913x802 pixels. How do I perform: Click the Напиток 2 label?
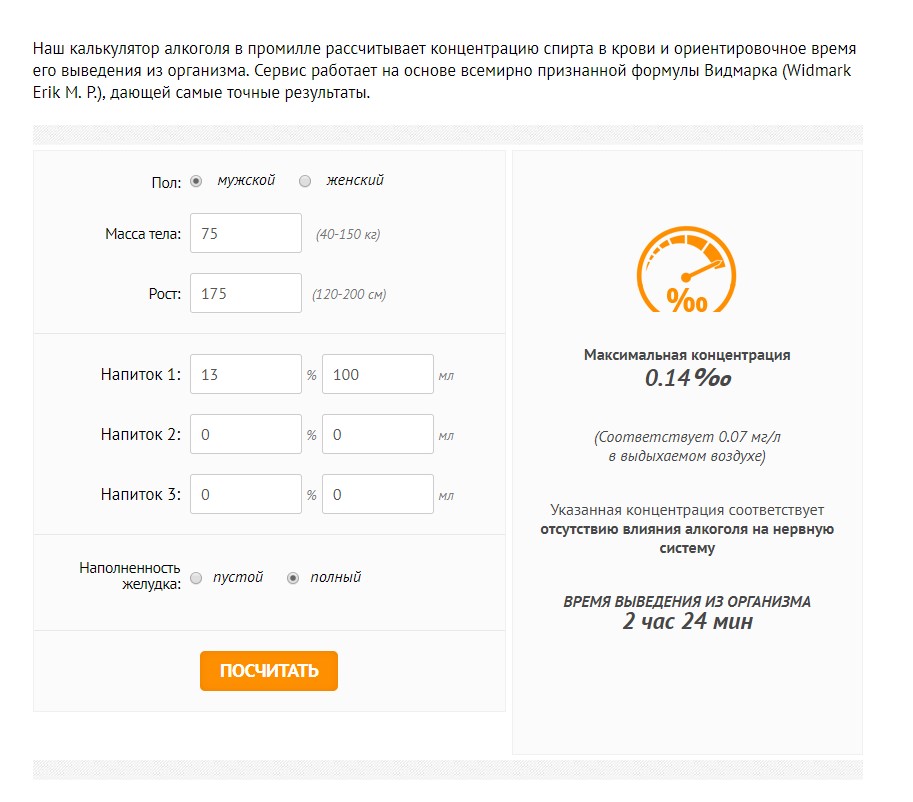pos(141,434)
